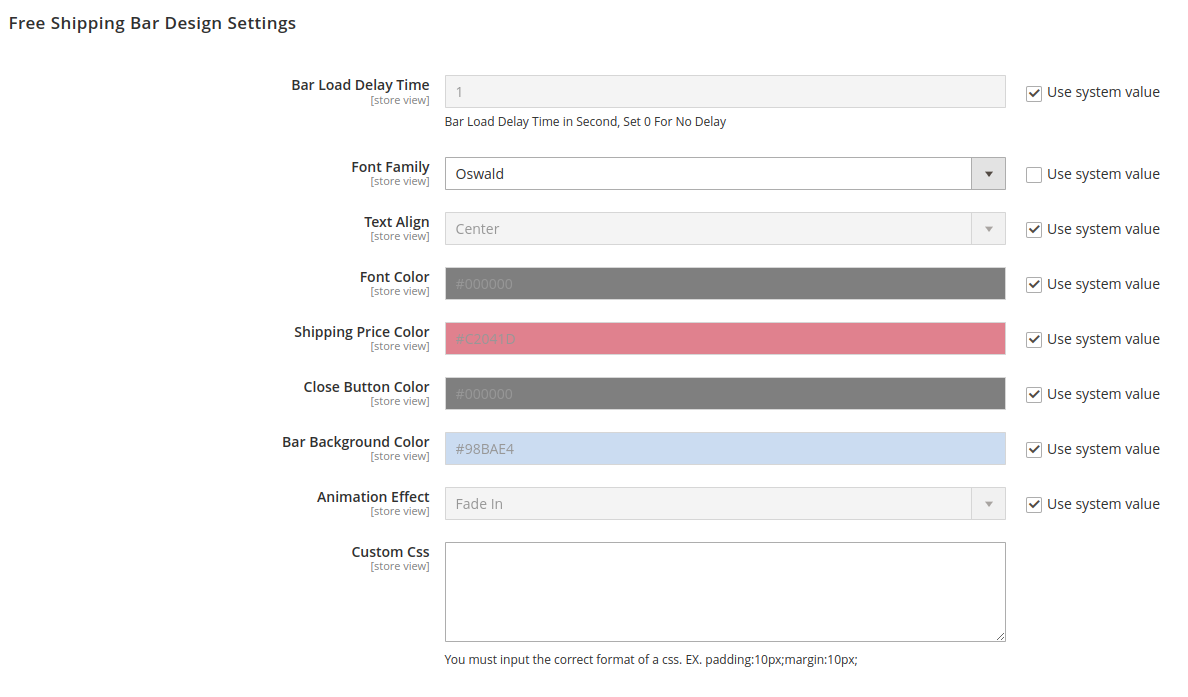The height and width of the screenshot is (697, 1188).
Task: Click inside the Custom Css text area
Action: 725,592
